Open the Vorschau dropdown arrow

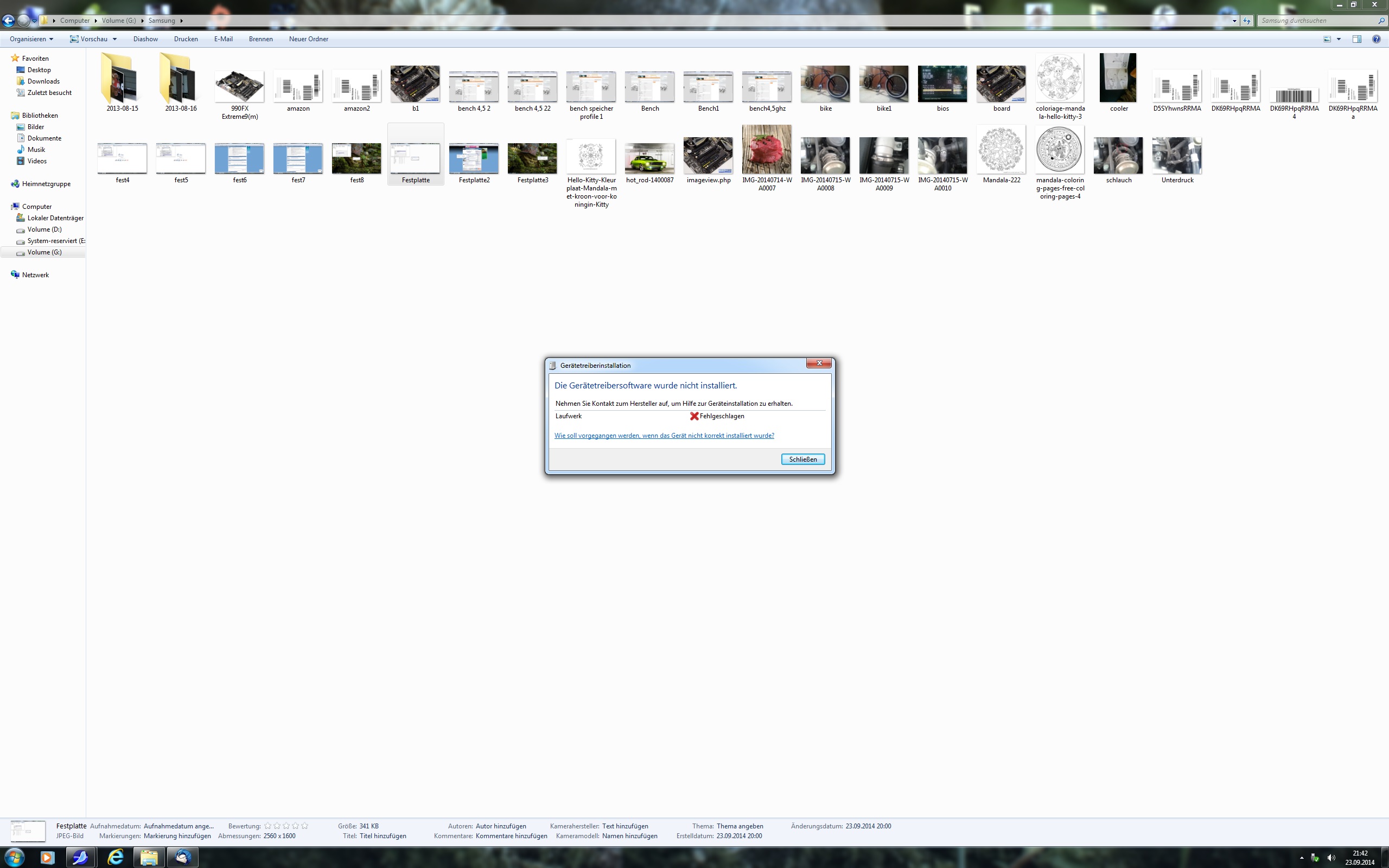115,39
